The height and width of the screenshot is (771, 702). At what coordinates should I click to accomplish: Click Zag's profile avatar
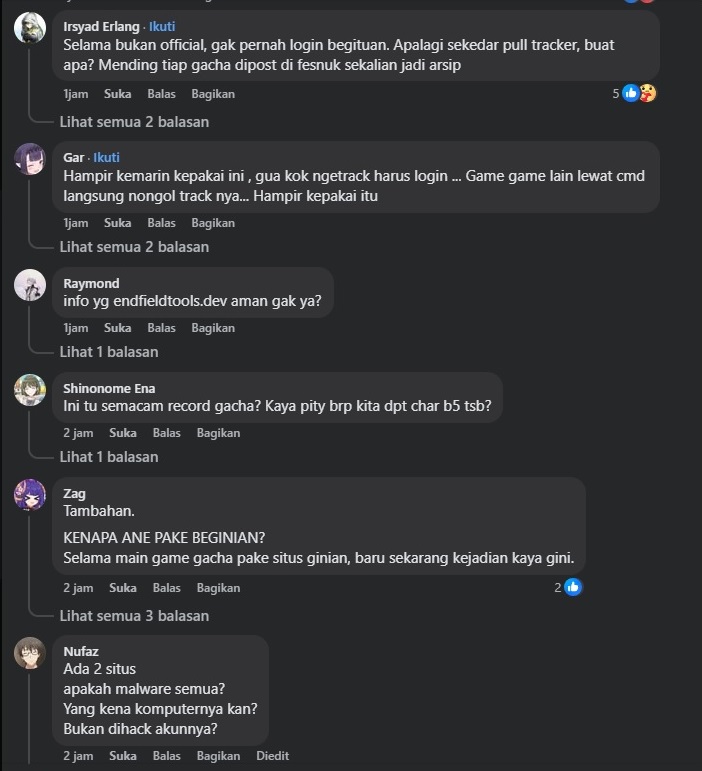point(30,495)
